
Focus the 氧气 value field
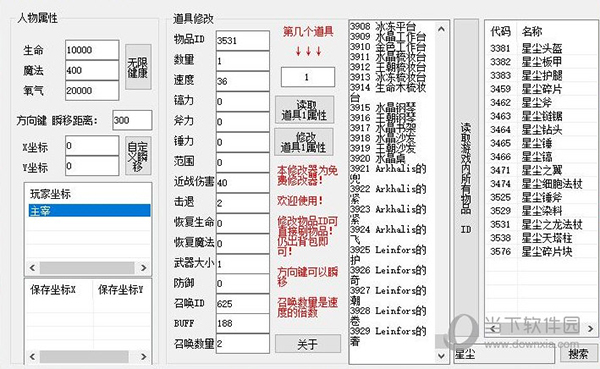coord(92,90)
